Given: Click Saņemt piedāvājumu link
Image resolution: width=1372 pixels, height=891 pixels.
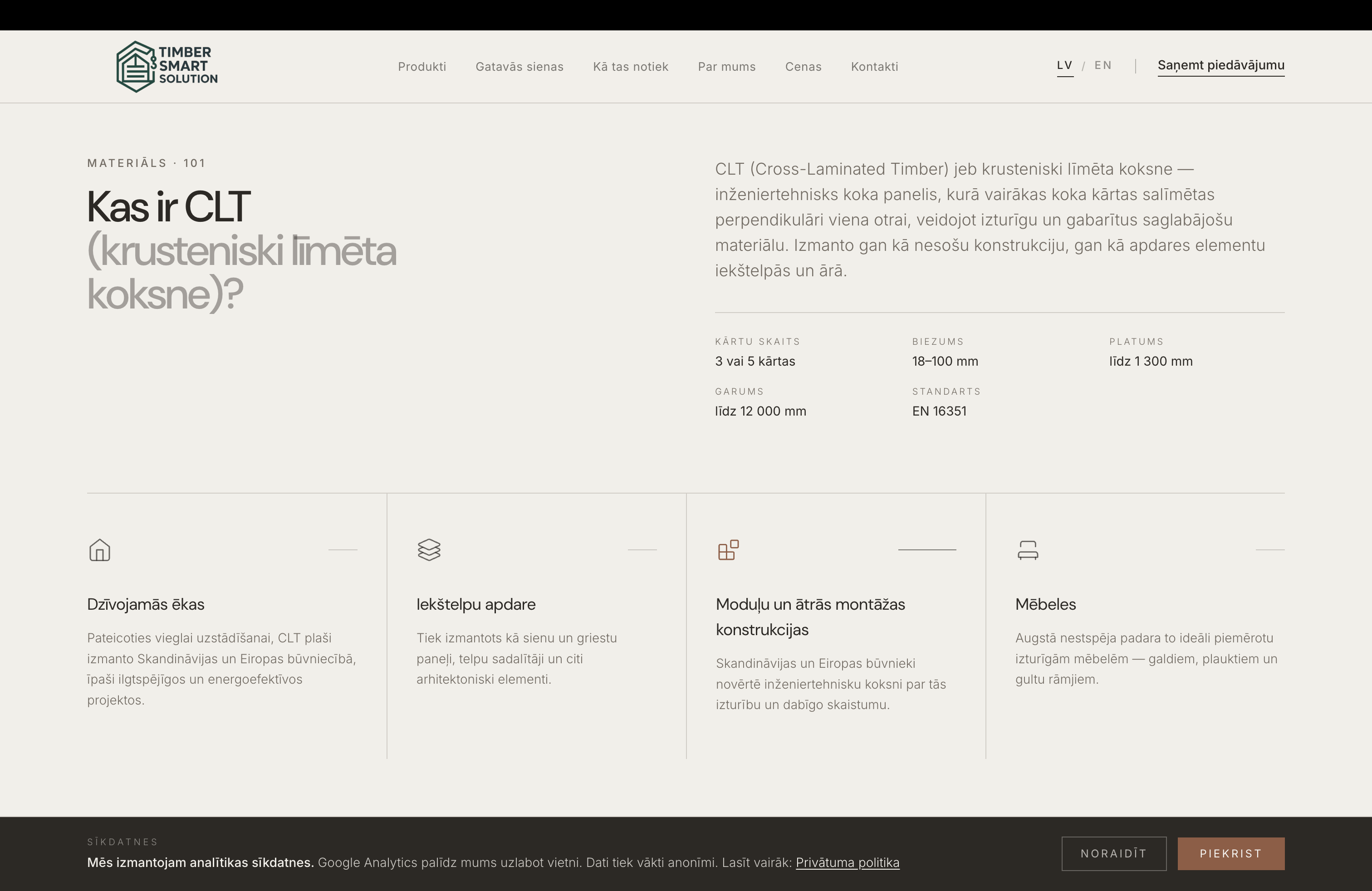Looking at the screenshot, I should pyautogui.click(x=1221, y=65).
